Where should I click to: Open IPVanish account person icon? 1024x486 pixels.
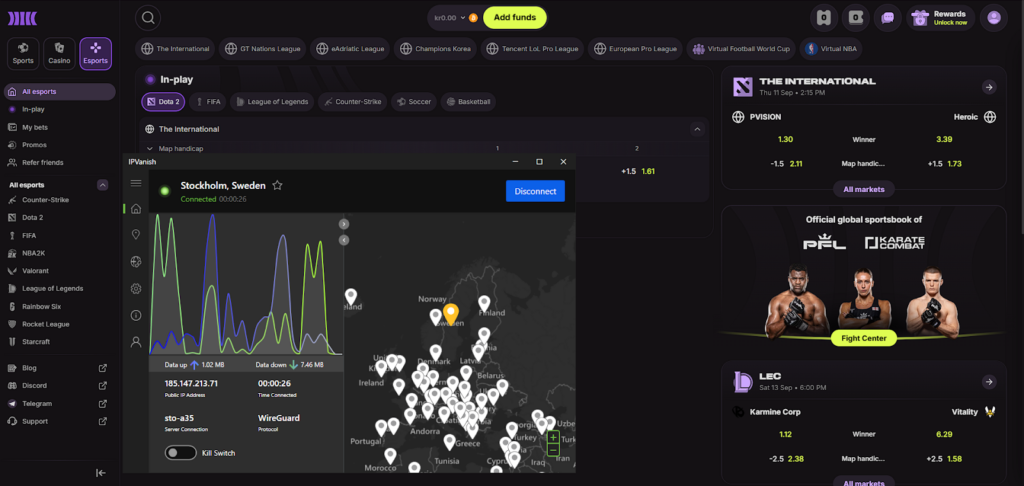pos(136,342)
